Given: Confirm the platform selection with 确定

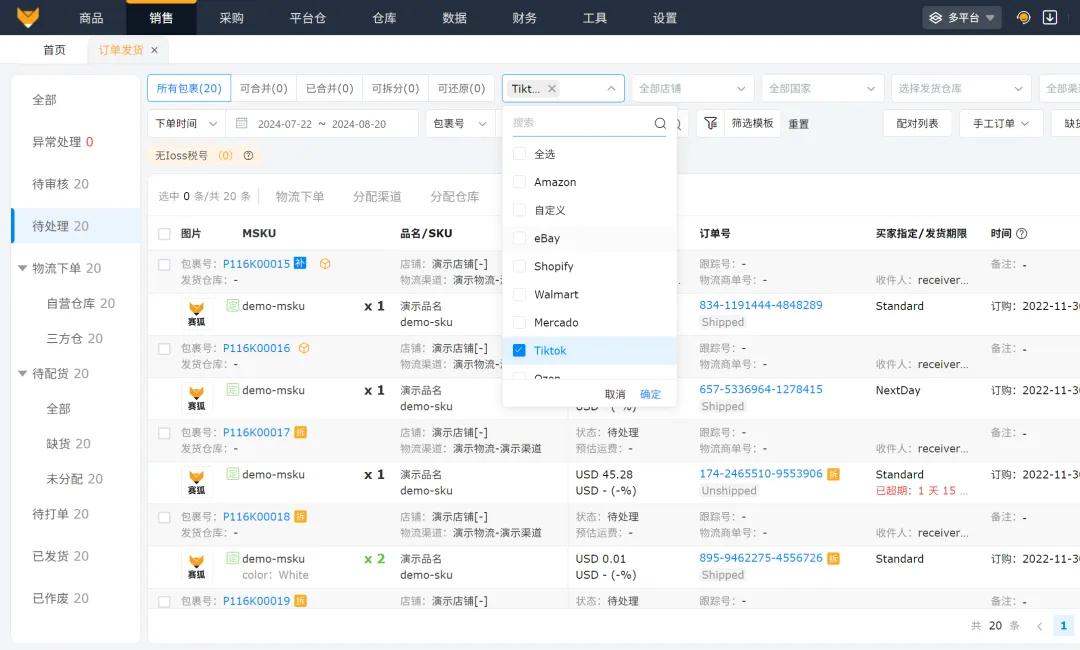Looking at the screenshot, I should click(x=650, y=394).
